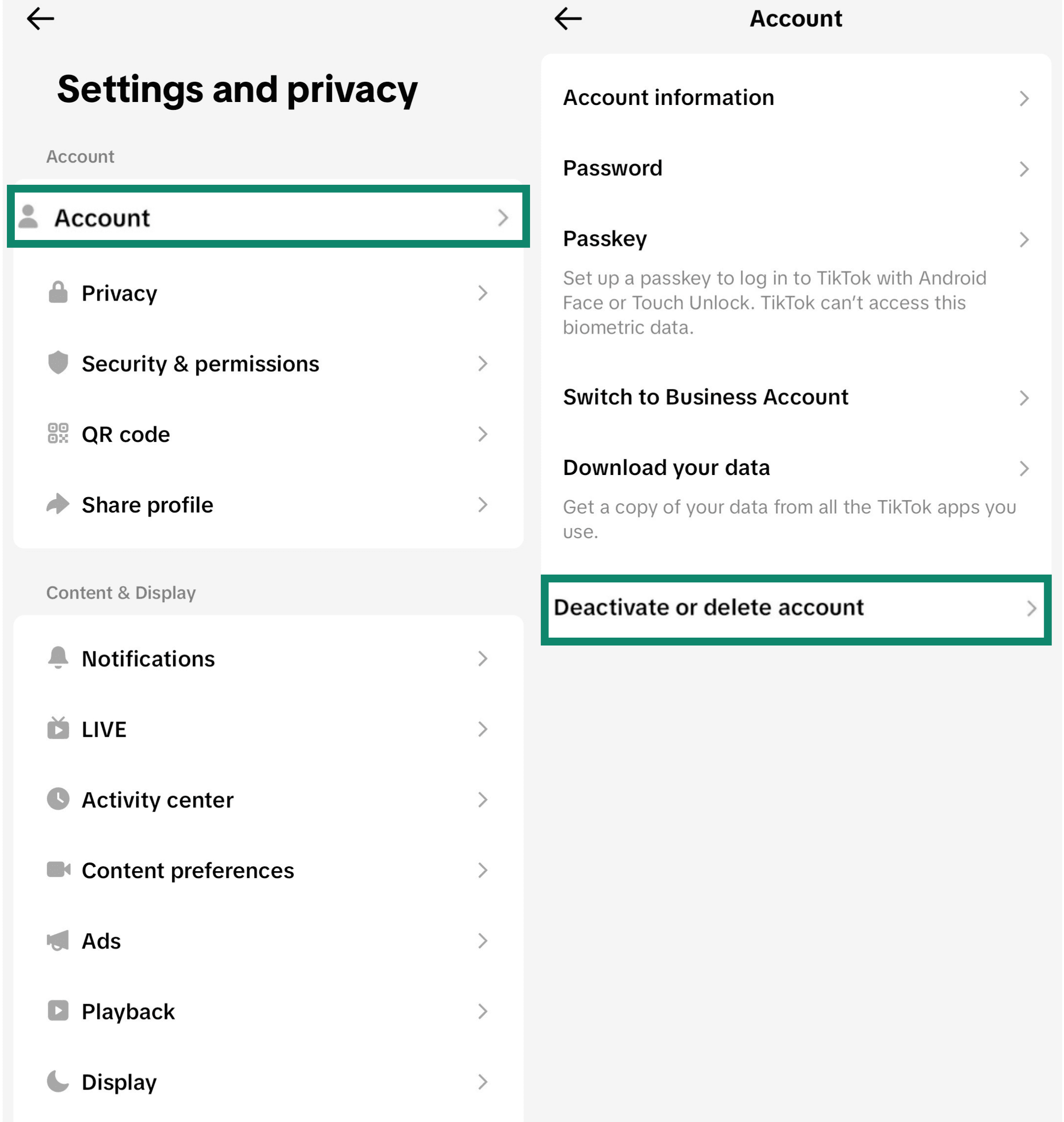1064x1122 pixels.
Task: Select the Security & permissions shield icon
Action: (59, 364)
